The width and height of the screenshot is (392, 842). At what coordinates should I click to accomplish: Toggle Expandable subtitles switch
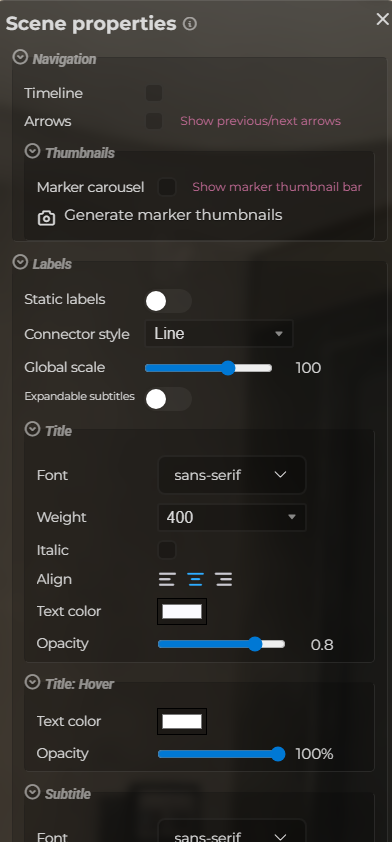click(168, 398)
